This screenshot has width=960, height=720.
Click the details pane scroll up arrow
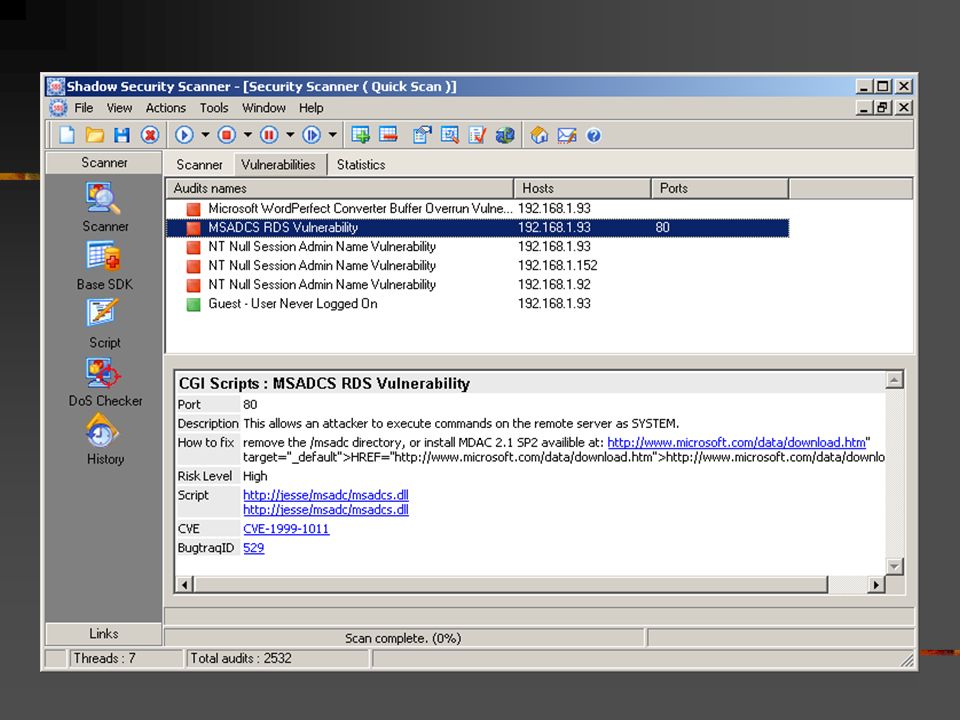pyautogui.click(x=894, y=380)
